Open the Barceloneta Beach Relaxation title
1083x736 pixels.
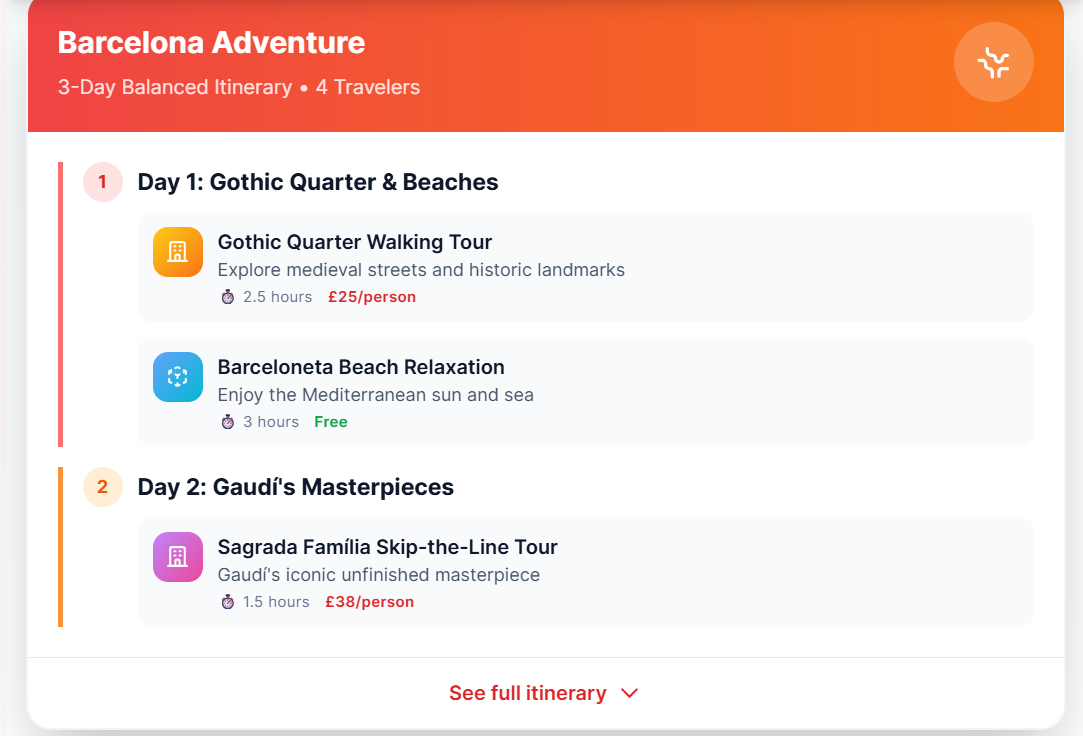[360, 367]
